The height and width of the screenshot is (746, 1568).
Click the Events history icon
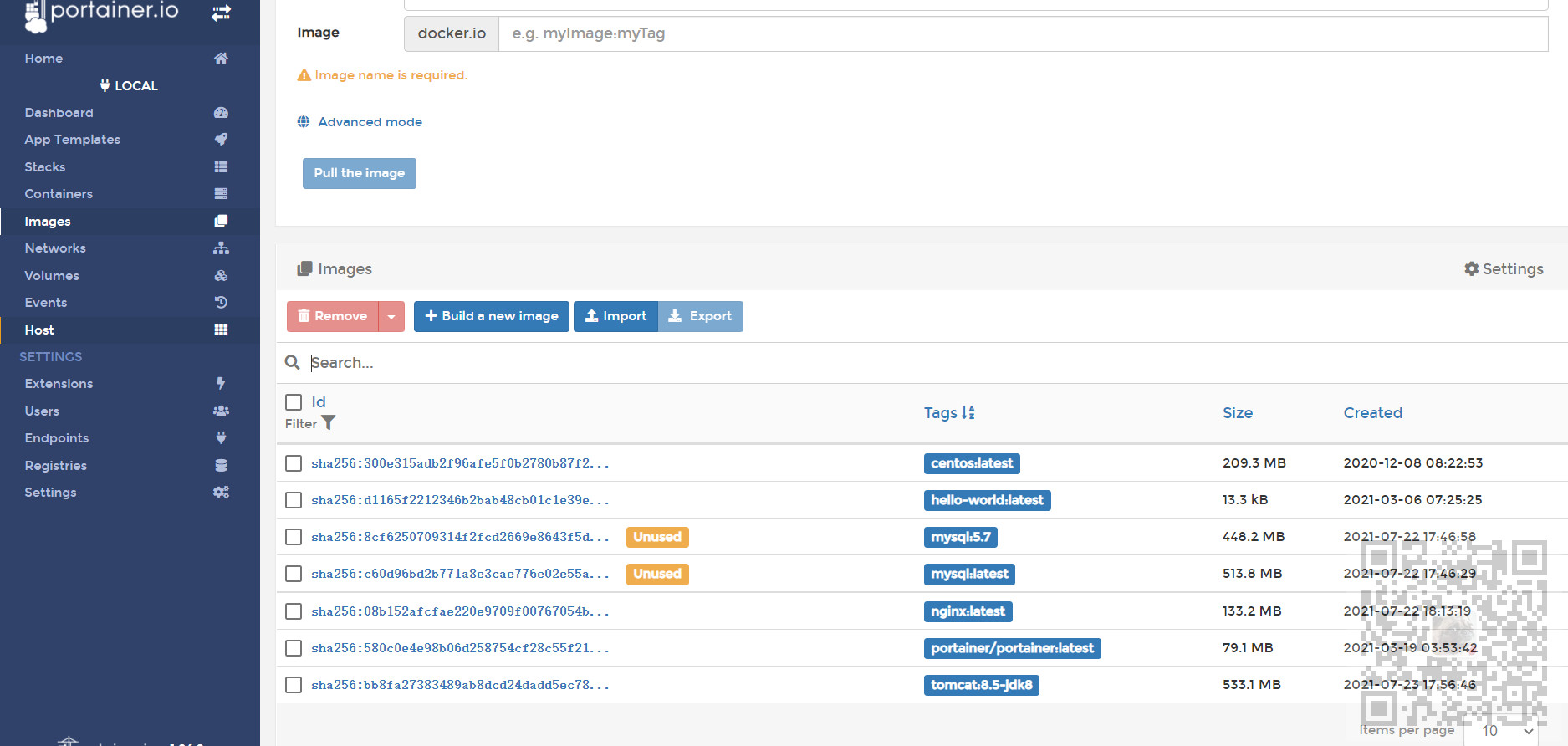click(221, 302)
